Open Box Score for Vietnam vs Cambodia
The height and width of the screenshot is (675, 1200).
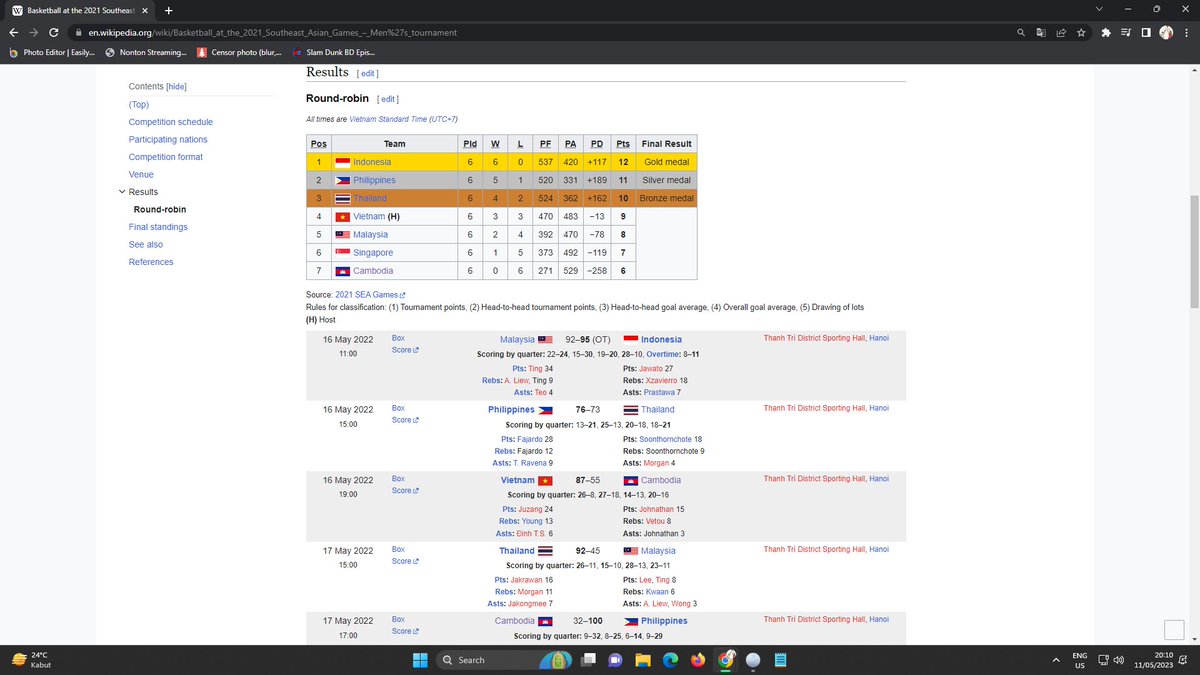click(404, 485)
